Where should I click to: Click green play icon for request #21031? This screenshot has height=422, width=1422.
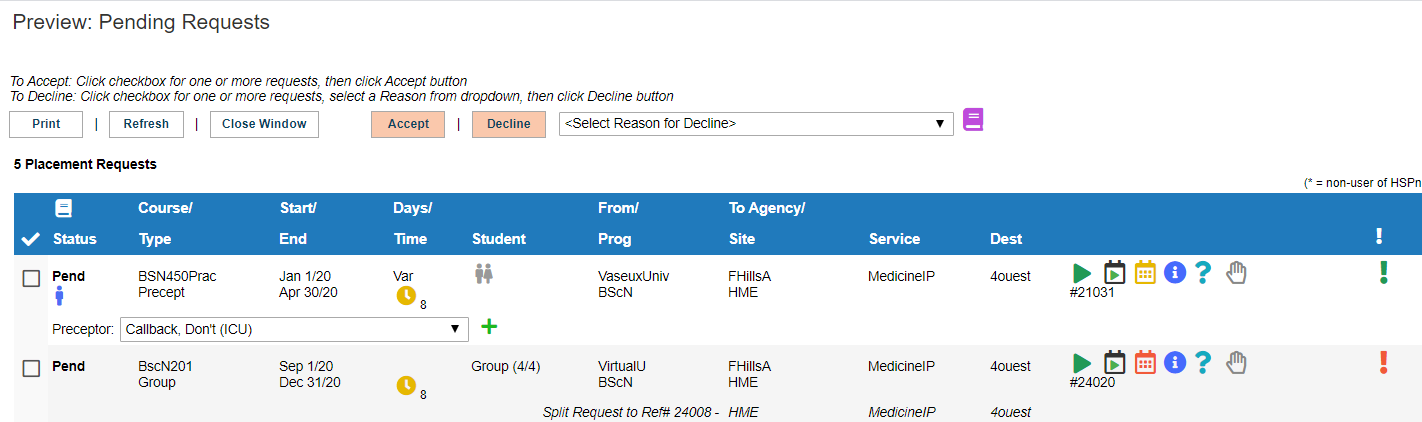[1081, 273]
